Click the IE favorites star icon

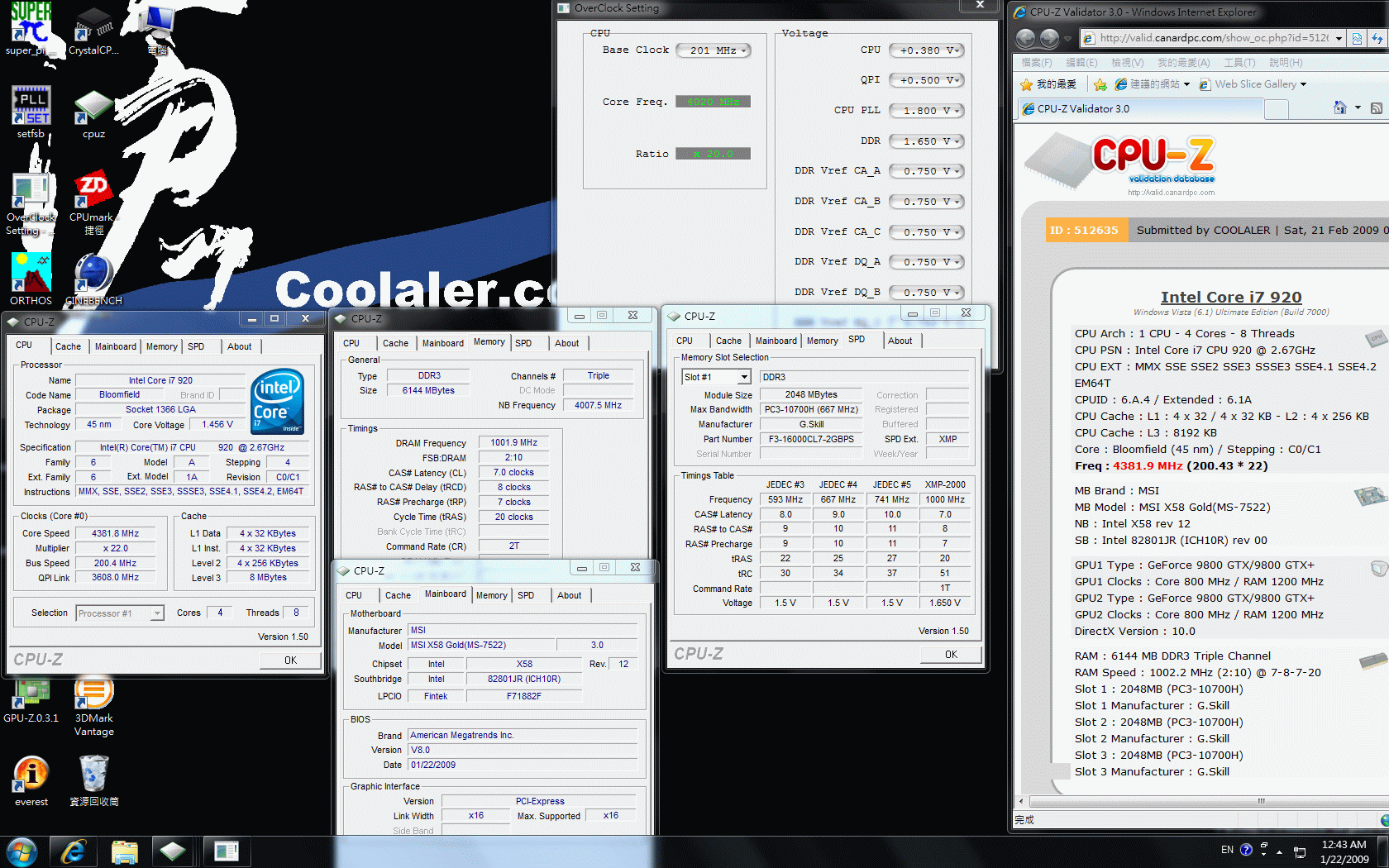1027,84
